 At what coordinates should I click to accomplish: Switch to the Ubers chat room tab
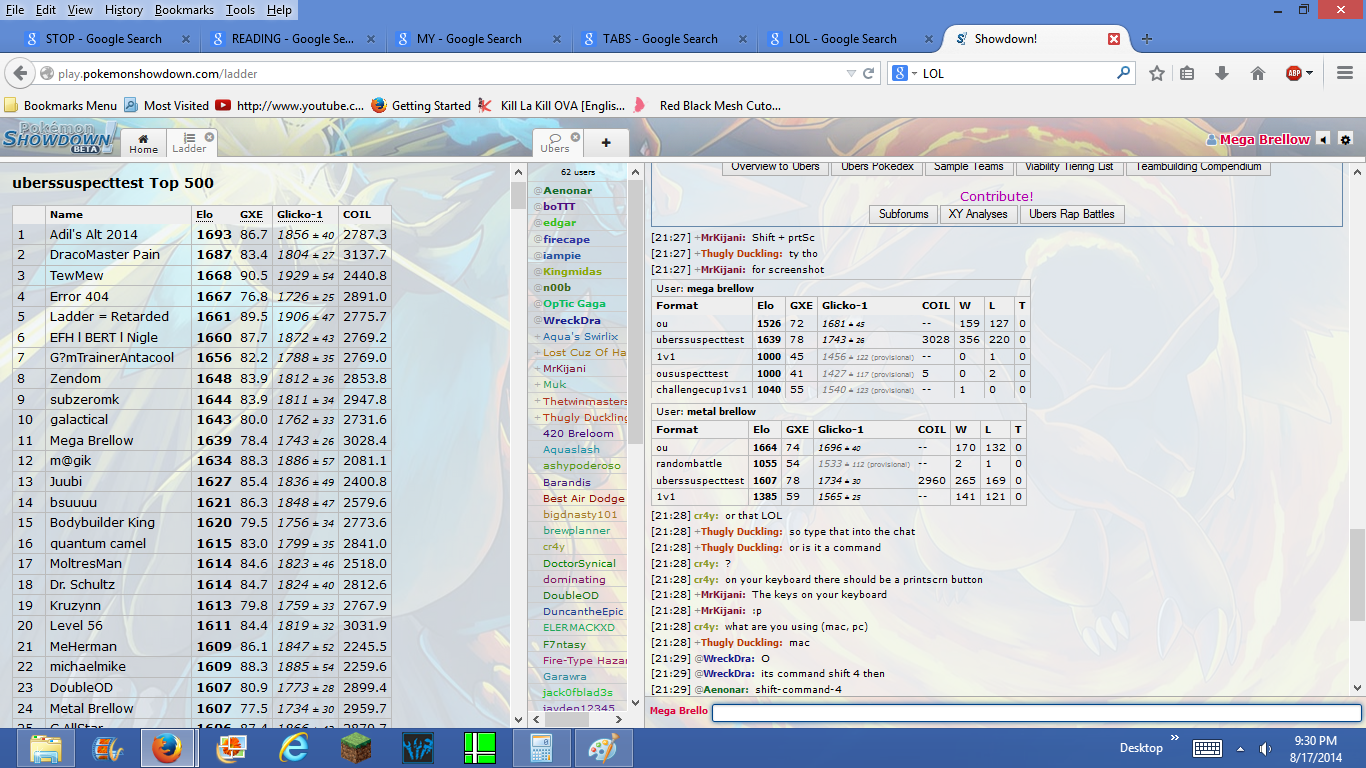pyautogui.click(x=555, y=144)
